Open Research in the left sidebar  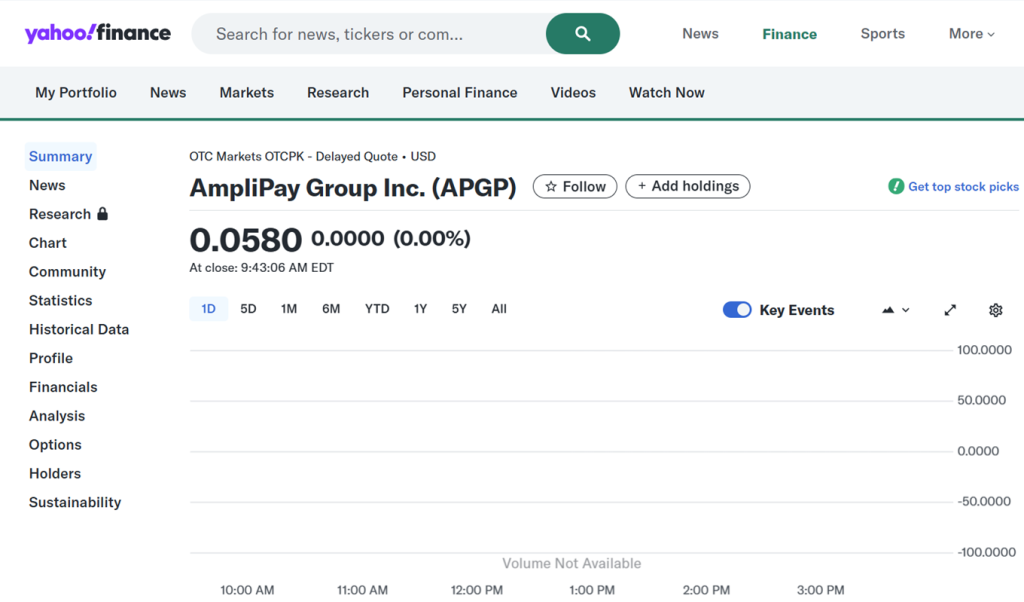tap(60, 214)
